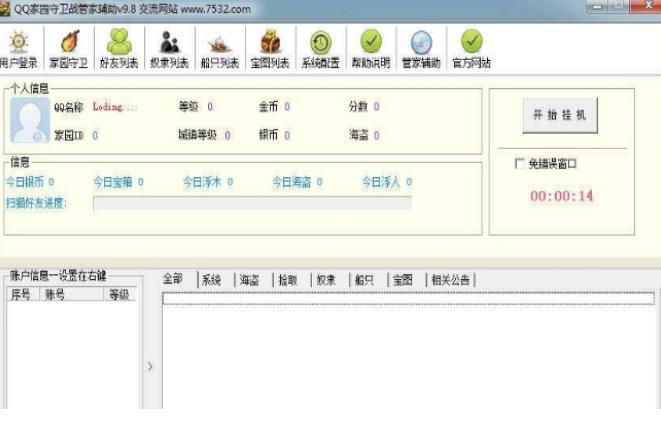661x425 pixels.
Task: Click the 银币 label in 个人信息
Action: (x=269, y=135)
